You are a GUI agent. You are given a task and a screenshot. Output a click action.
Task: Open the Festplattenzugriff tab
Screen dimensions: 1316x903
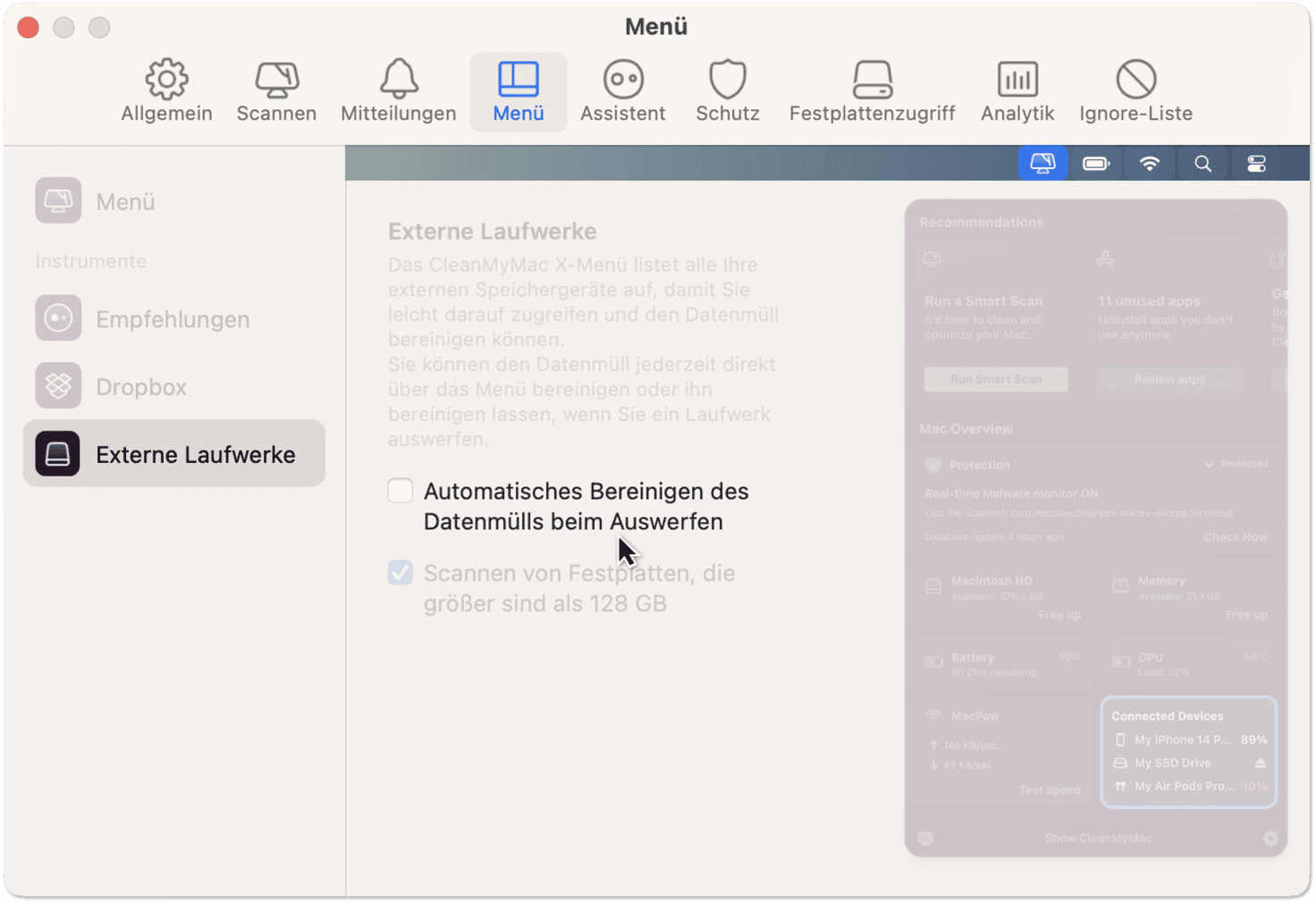point(872,92)
